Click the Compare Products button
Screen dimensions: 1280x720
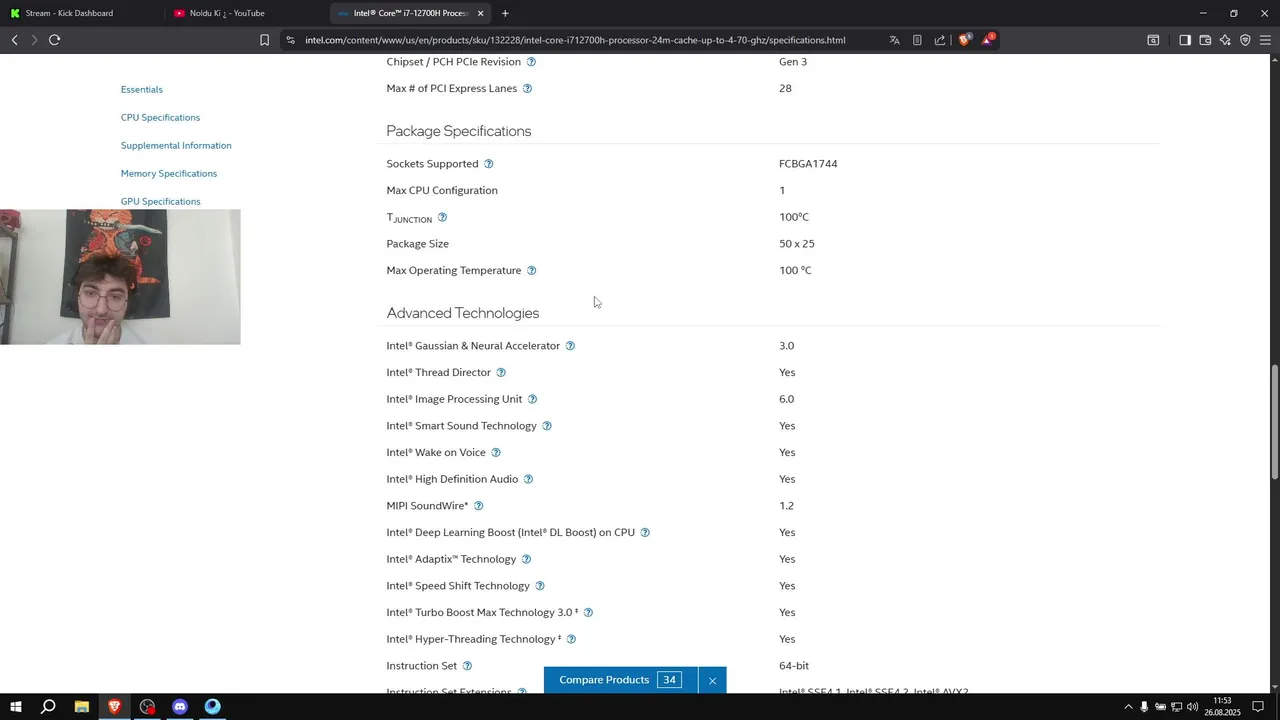click(x=620, y=680)
